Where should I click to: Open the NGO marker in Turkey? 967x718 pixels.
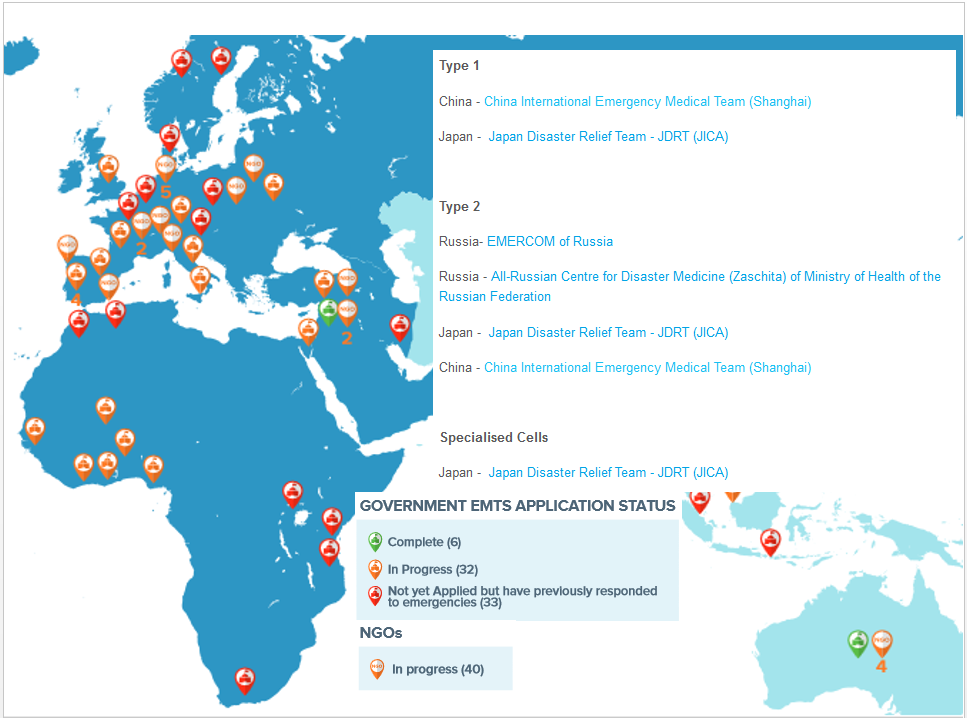click(347, 281)
